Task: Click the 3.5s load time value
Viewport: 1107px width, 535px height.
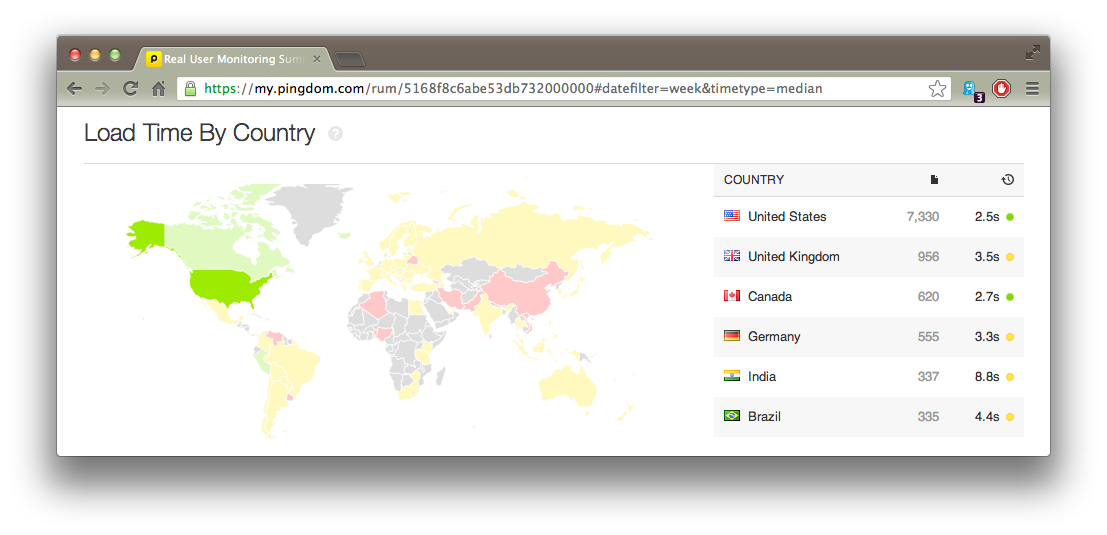Action: (x=986, y=257)
